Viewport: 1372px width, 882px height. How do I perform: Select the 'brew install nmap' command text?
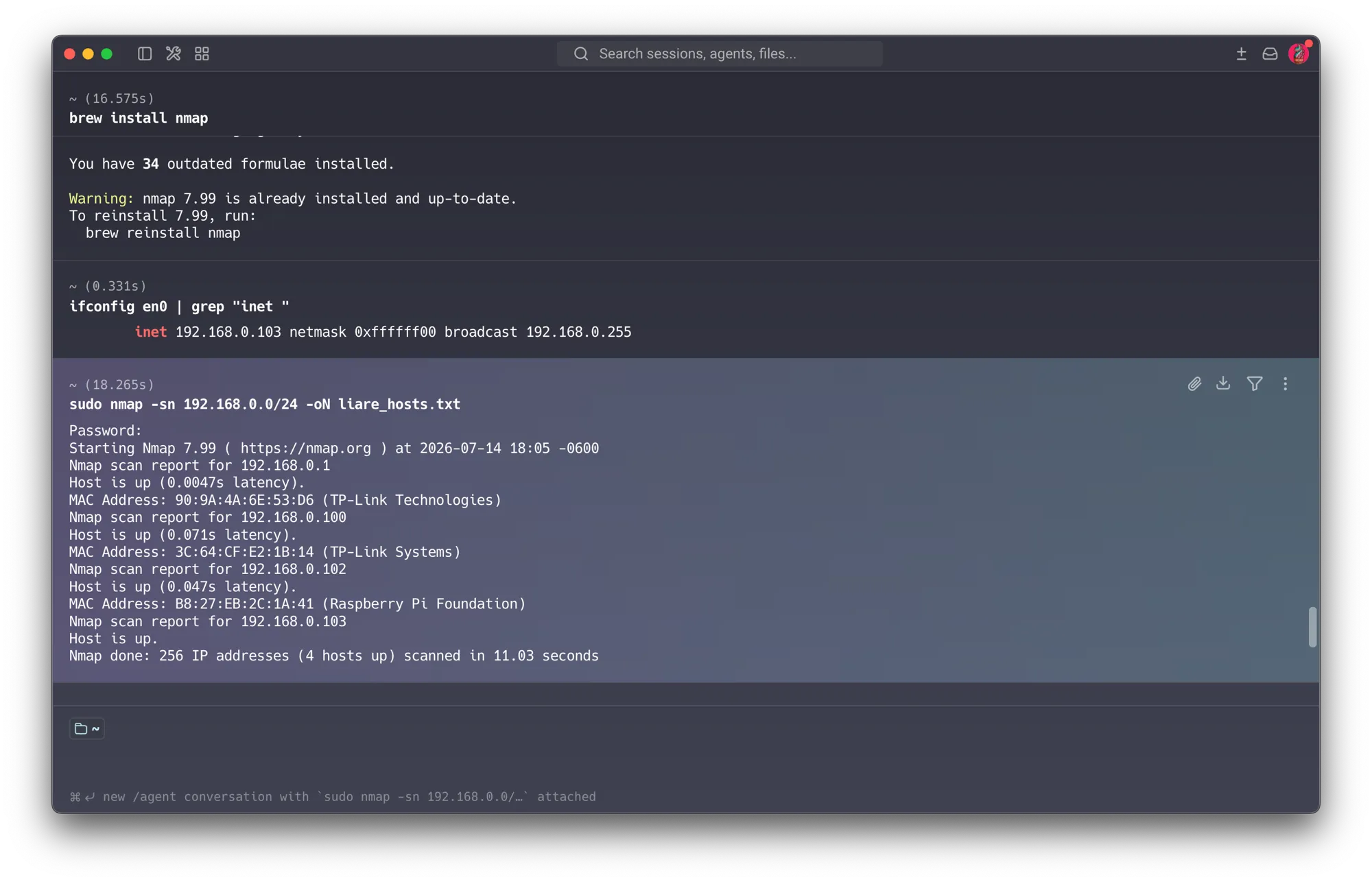click(x=139, y=119)
